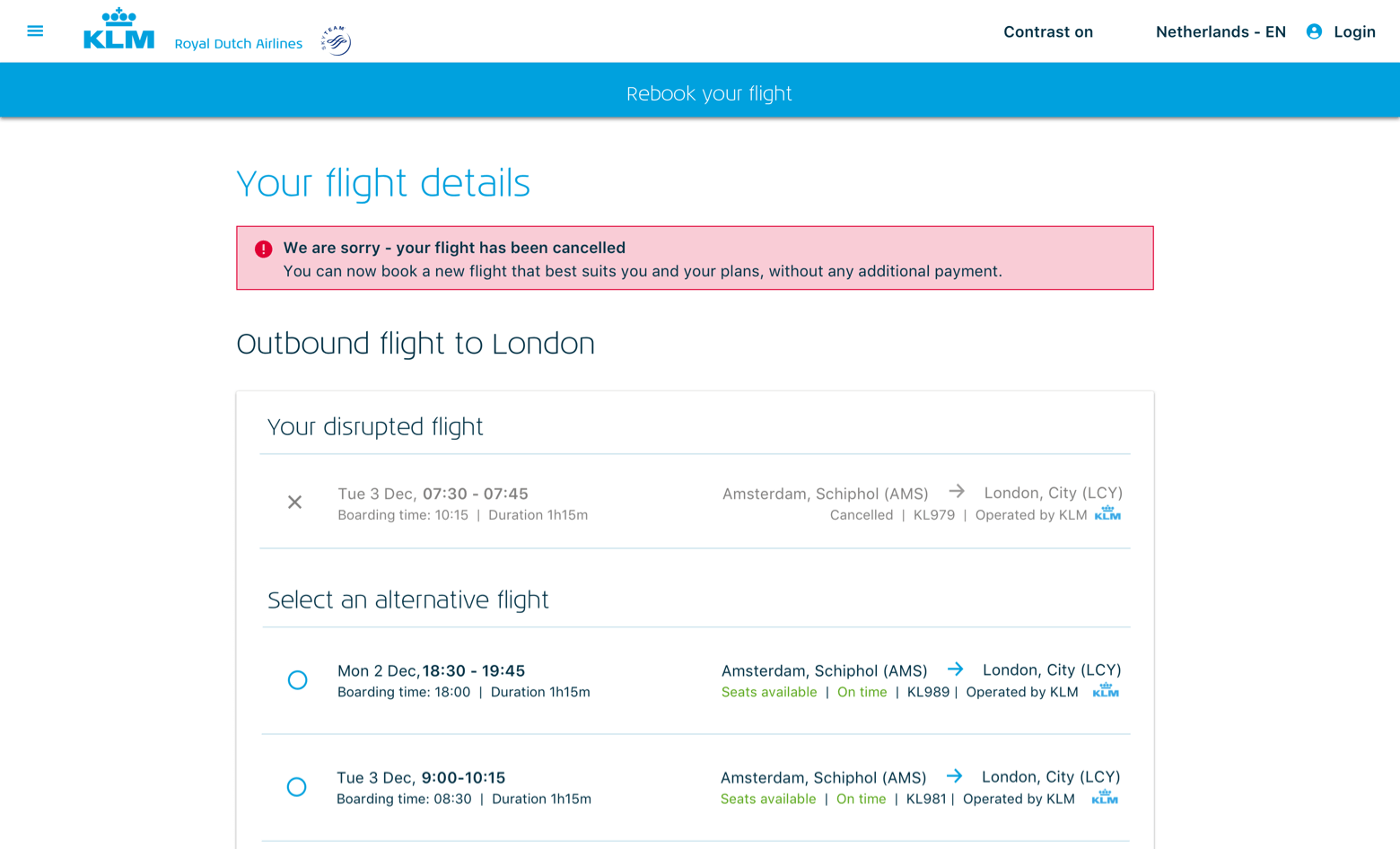Open the hamburger menu
Image resolution: width=1400 pixels, height=849 pixels.
pyautogui.click(x=35, y=31)
